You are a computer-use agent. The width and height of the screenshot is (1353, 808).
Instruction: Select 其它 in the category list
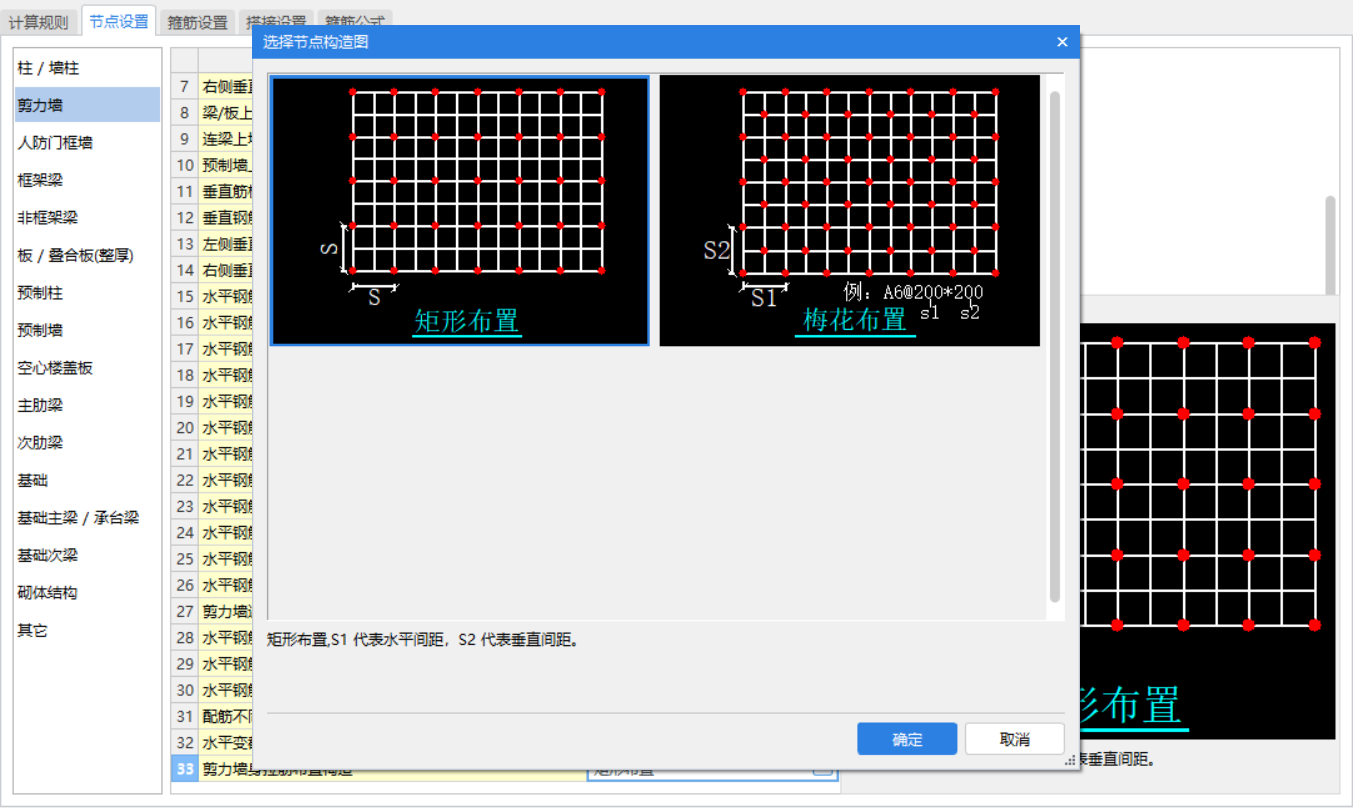tap(87, 630)
